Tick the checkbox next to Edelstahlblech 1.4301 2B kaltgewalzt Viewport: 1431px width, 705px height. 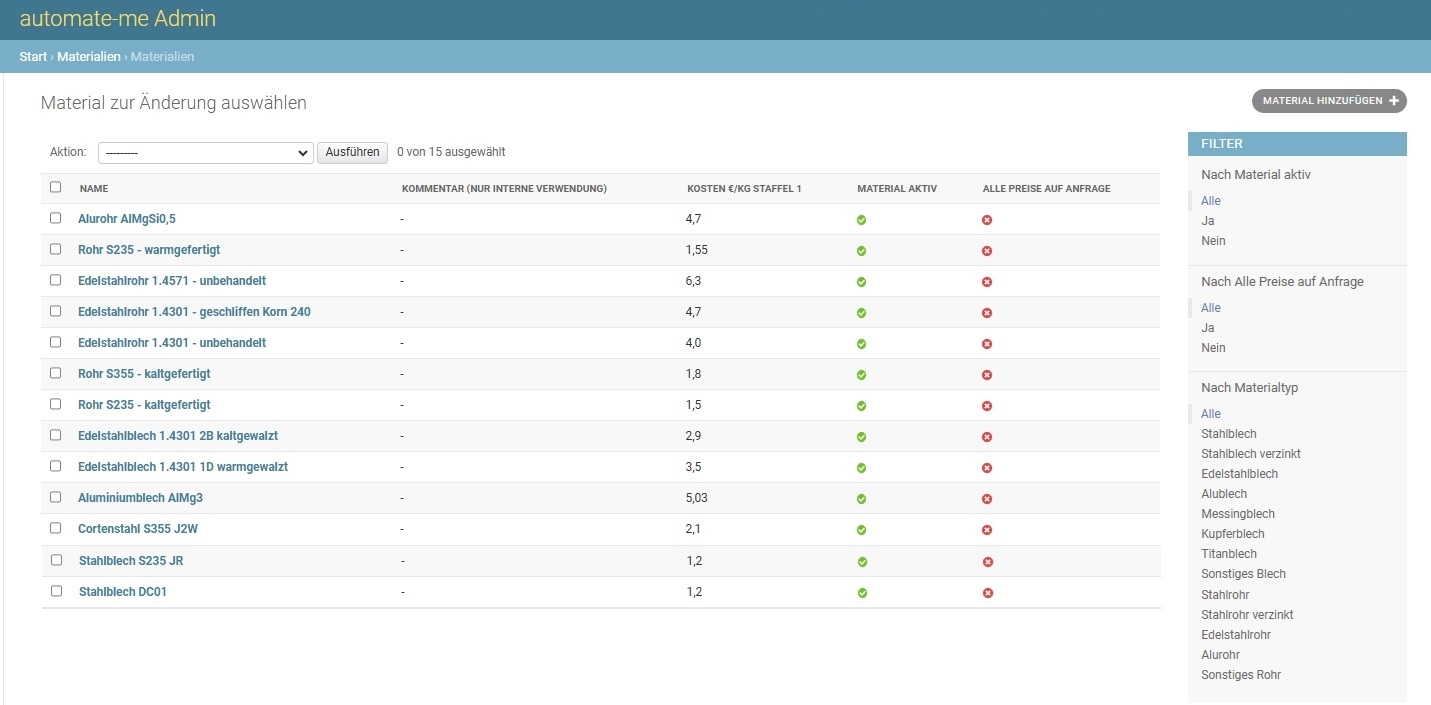point(56,435)
